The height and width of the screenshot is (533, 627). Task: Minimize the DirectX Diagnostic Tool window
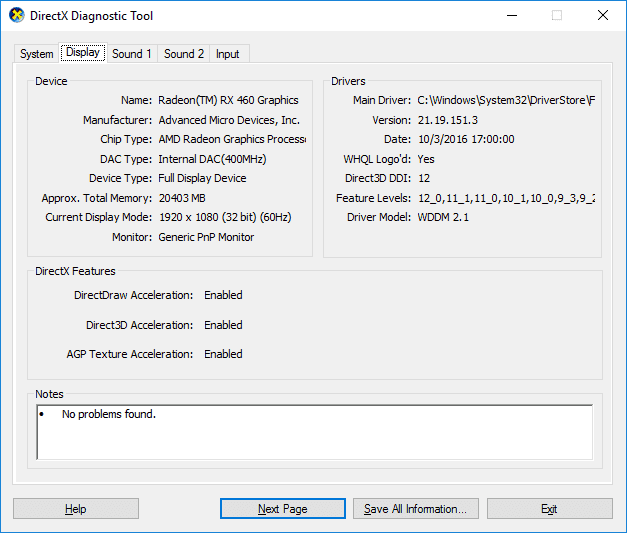point(511,16)
